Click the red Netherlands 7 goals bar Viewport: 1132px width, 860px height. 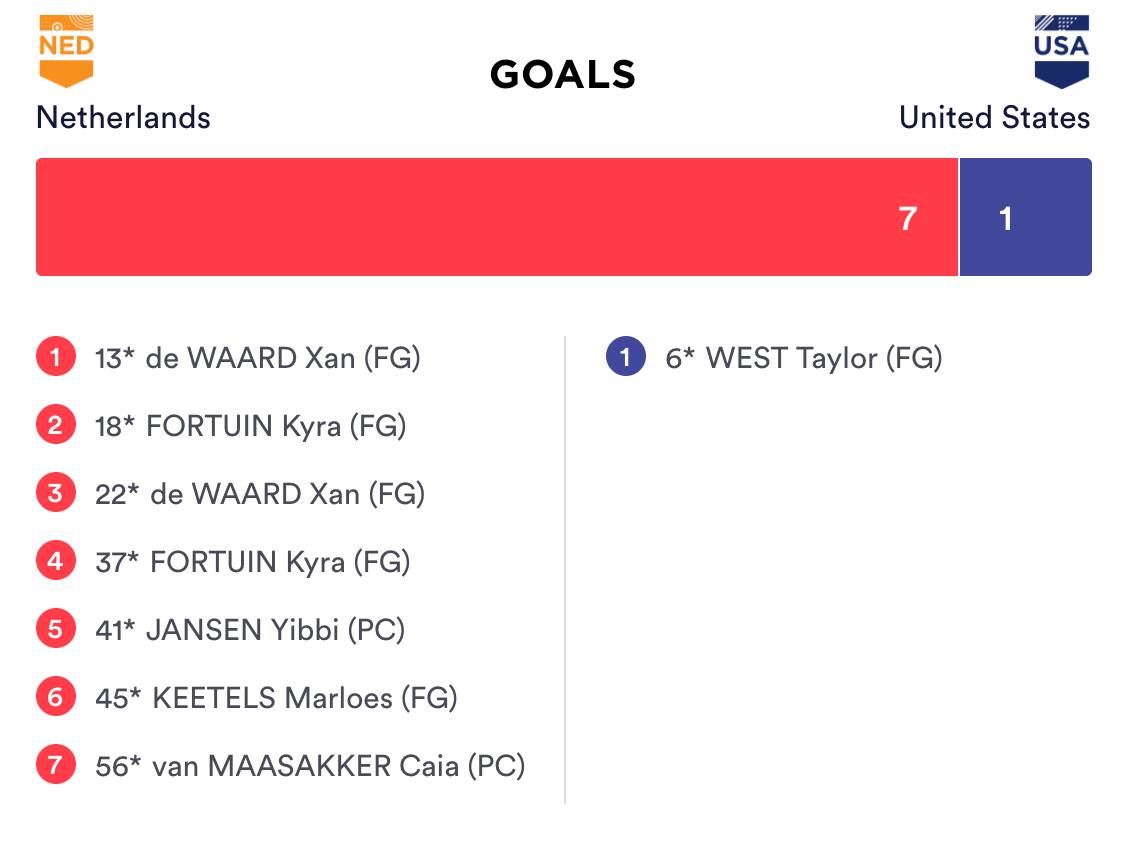[x=497, y=217]
